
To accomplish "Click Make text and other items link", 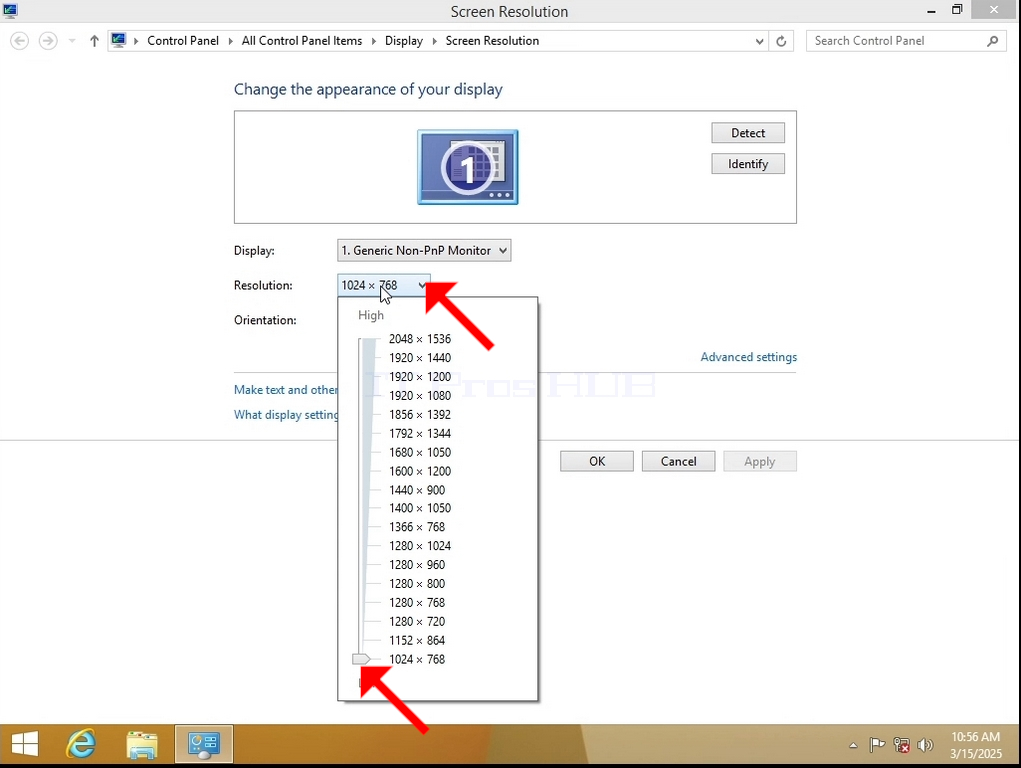I will (286, 390).
